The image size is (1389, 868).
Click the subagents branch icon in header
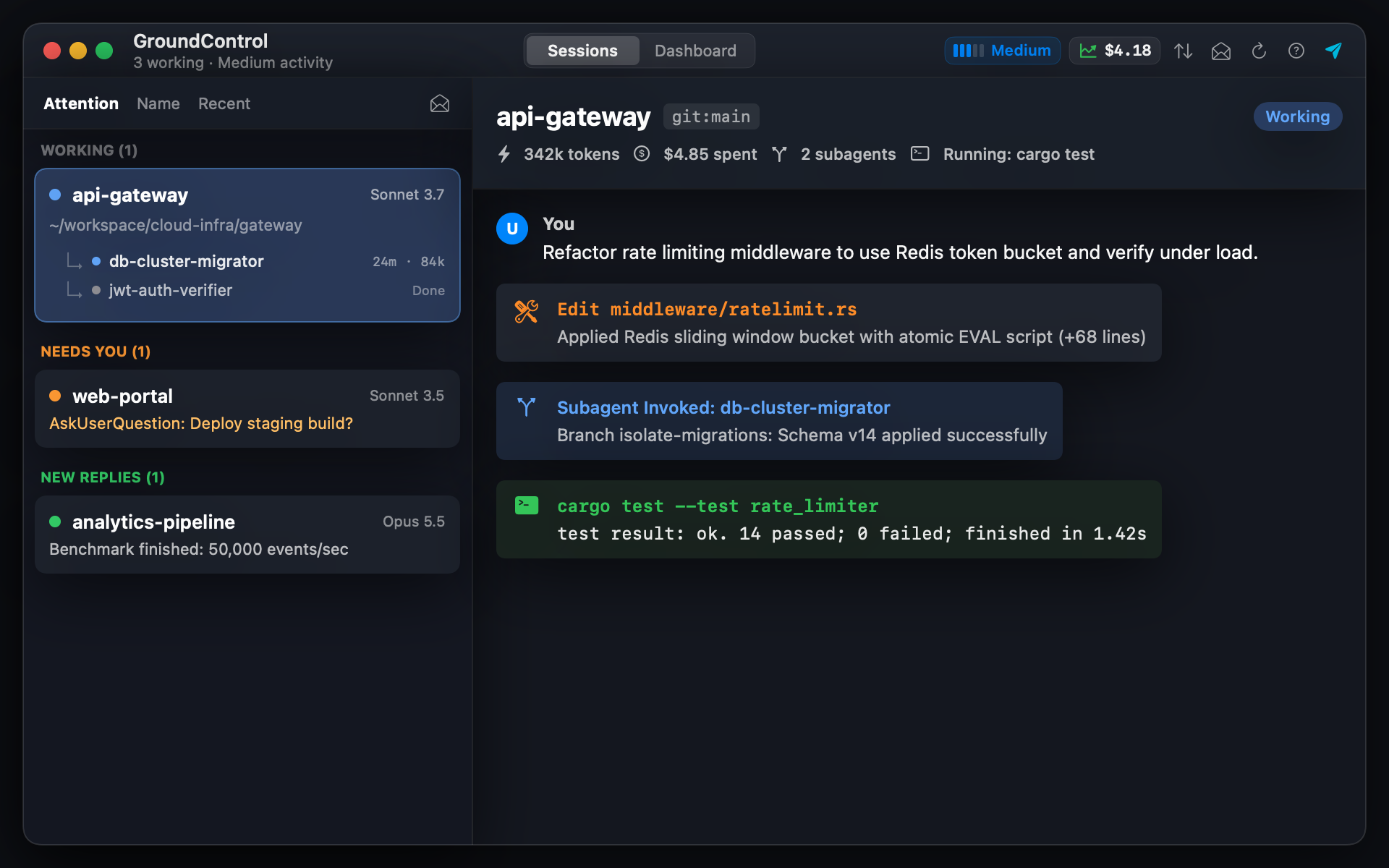coord(779,154)
